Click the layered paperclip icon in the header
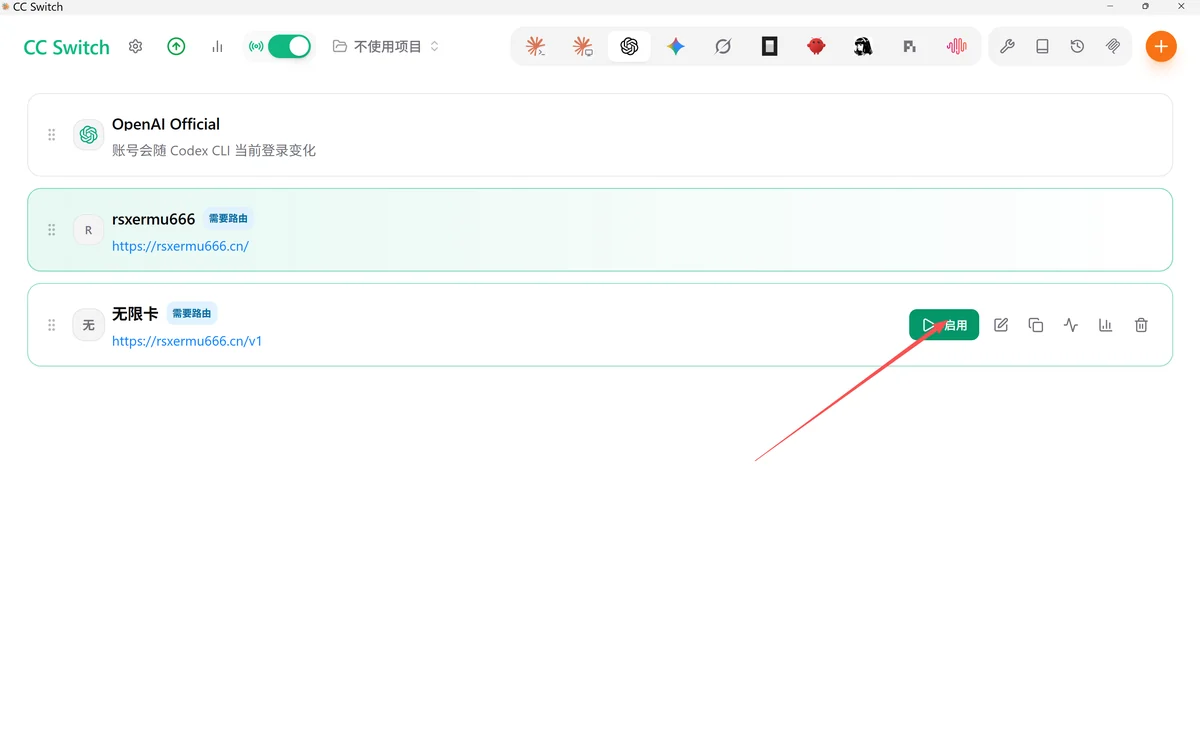 click(x=1112, y=46)
